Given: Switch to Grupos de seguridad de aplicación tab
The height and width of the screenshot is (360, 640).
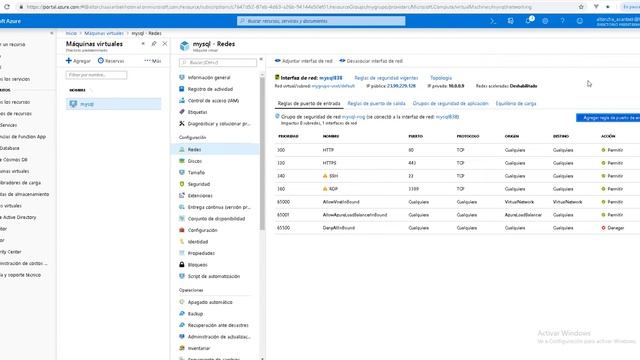Looking at the screenshot, I should point(450,104).
